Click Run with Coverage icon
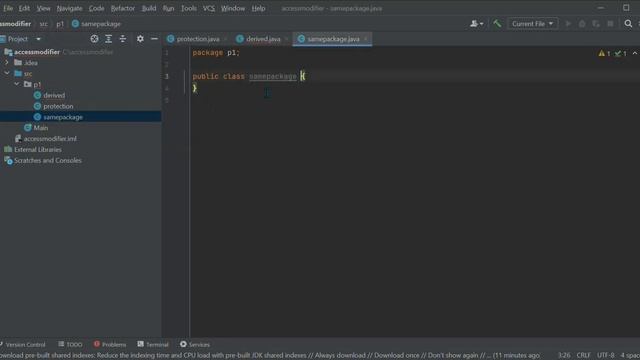This screenshot has height=360, width=640. (596, 24)
